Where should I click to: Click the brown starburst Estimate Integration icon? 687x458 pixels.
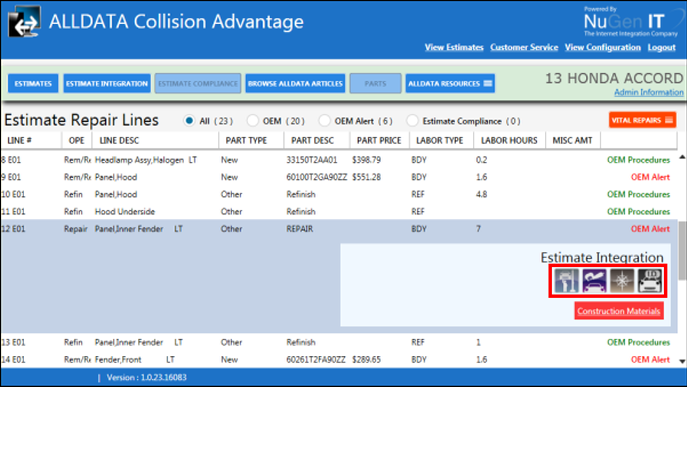point(621,282)
